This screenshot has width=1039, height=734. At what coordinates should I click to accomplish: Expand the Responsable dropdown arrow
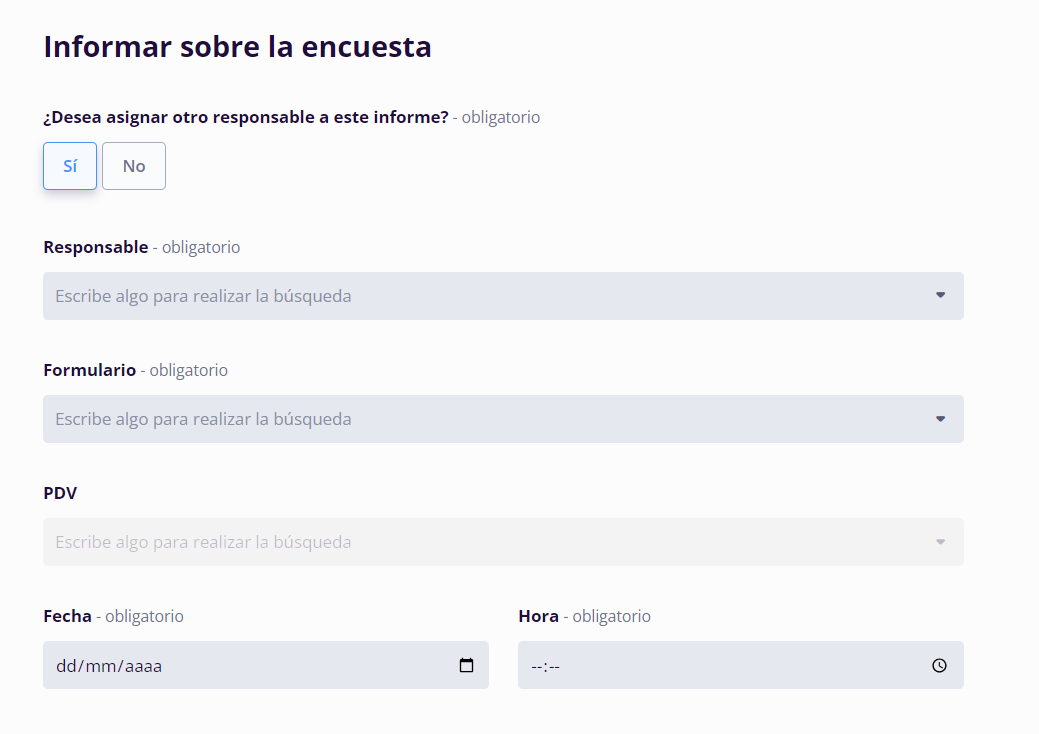tap(940, 296)
